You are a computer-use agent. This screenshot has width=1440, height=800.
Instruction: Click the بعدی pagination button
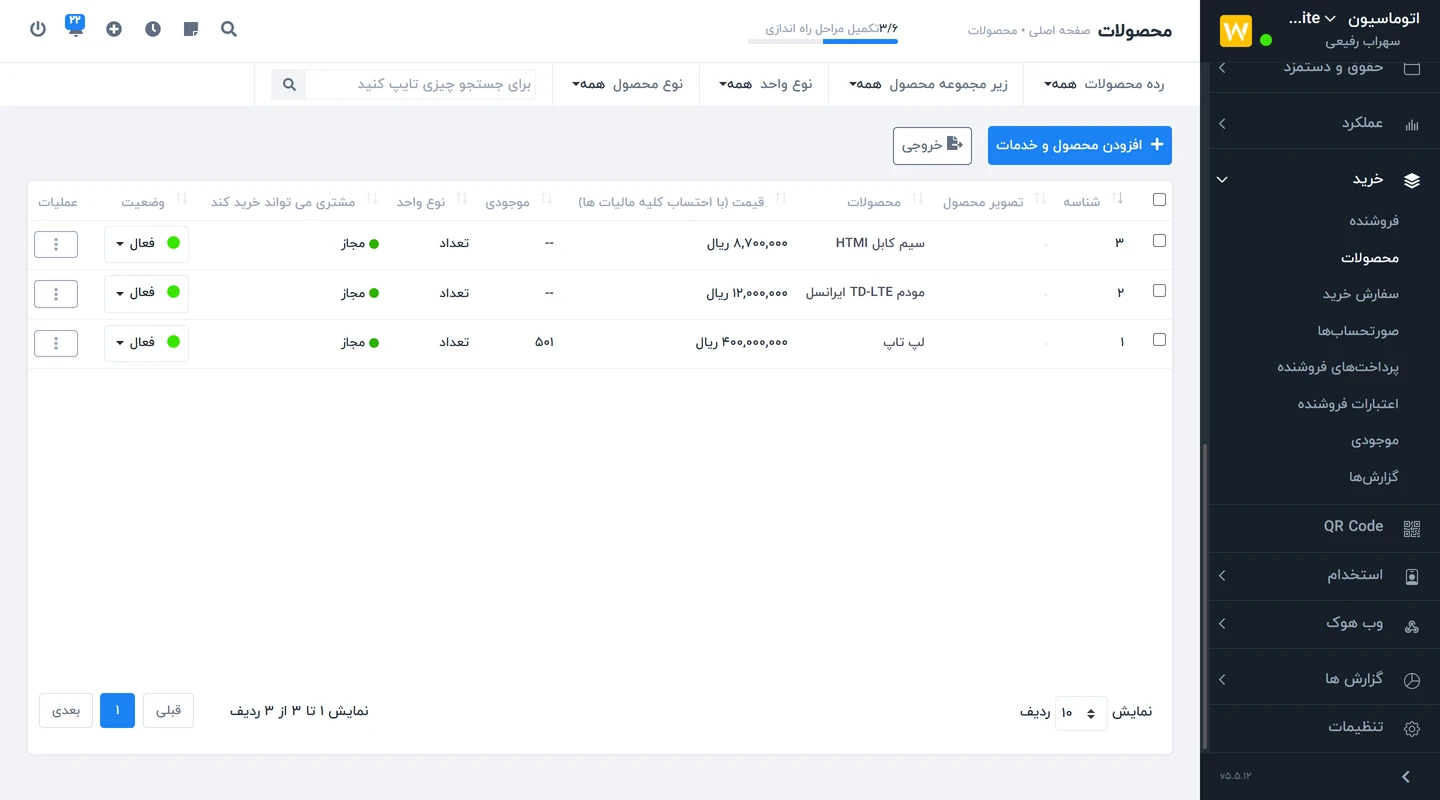[66, 711]
